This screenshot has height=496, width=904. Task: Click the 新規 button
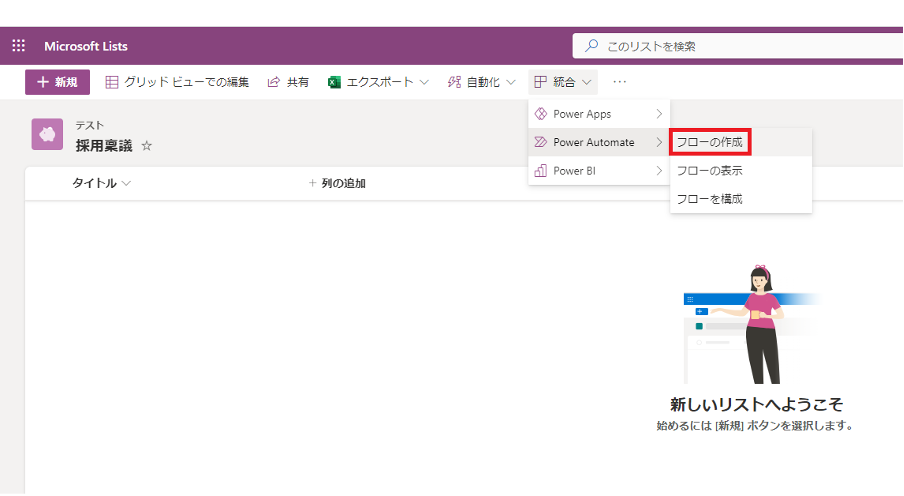pyautogui.click(x=57, y=82)
